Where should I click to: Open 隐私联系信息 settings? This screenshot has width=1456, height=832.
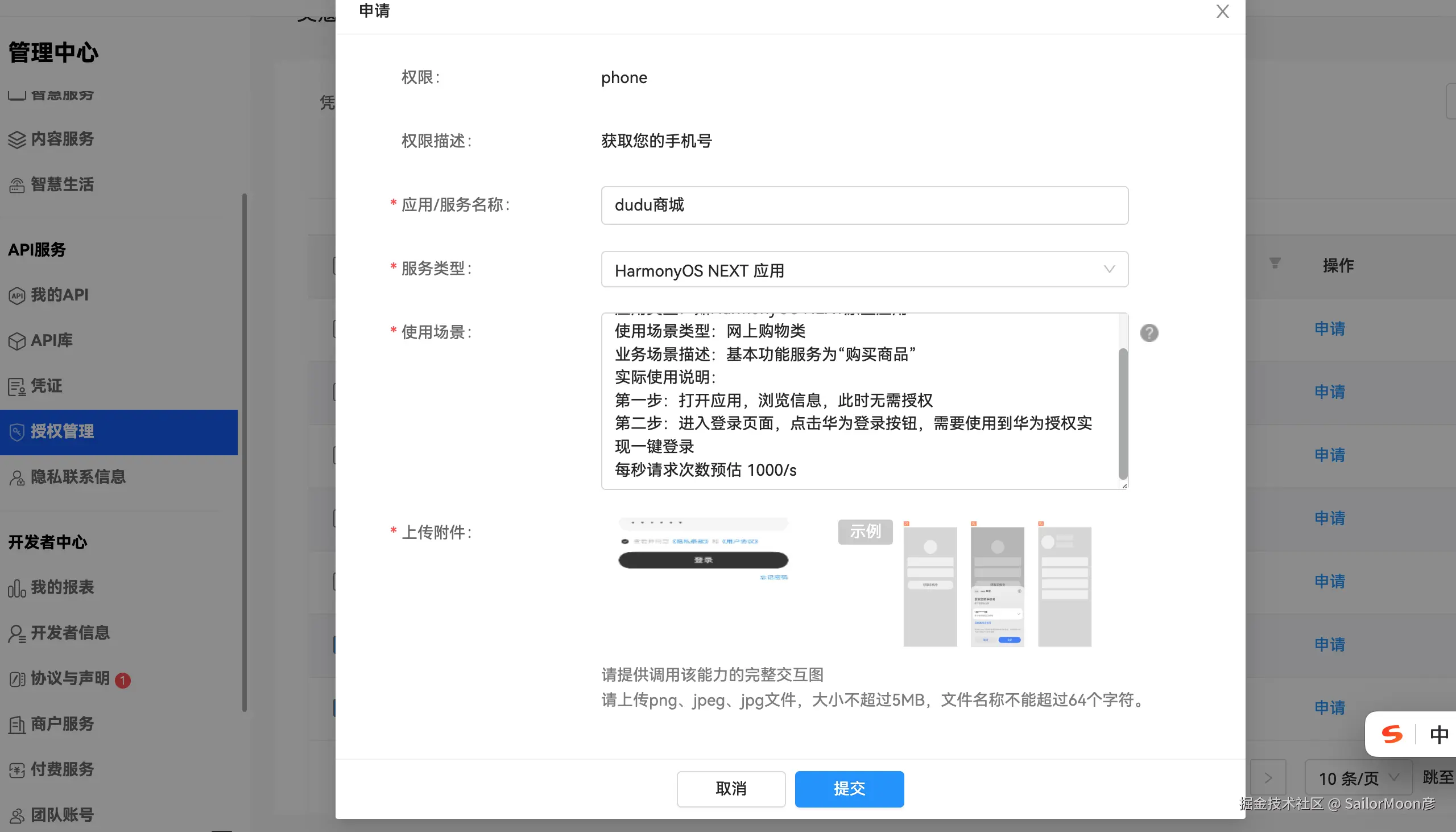pyautogui.click(x=78, y=476)
